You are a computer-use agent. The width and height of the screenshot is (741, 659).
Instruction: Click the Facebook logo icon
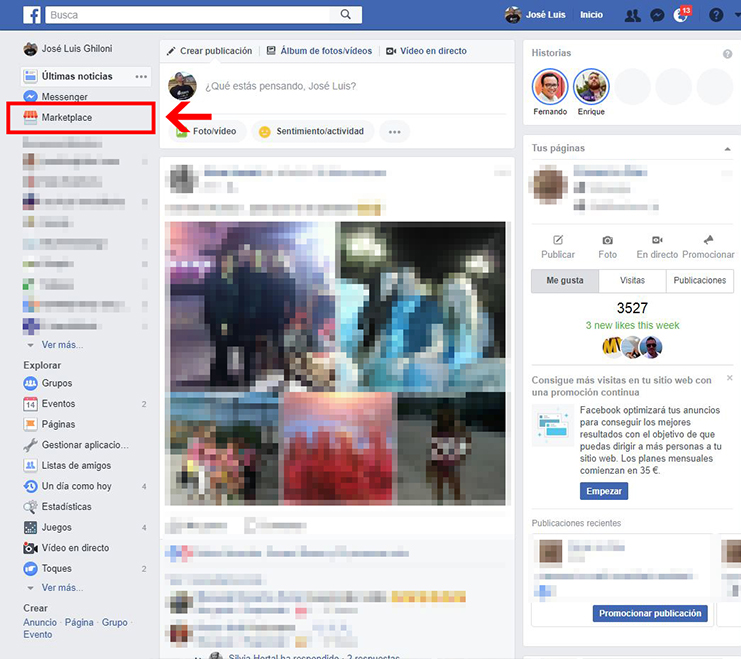[x=32, y=15]
